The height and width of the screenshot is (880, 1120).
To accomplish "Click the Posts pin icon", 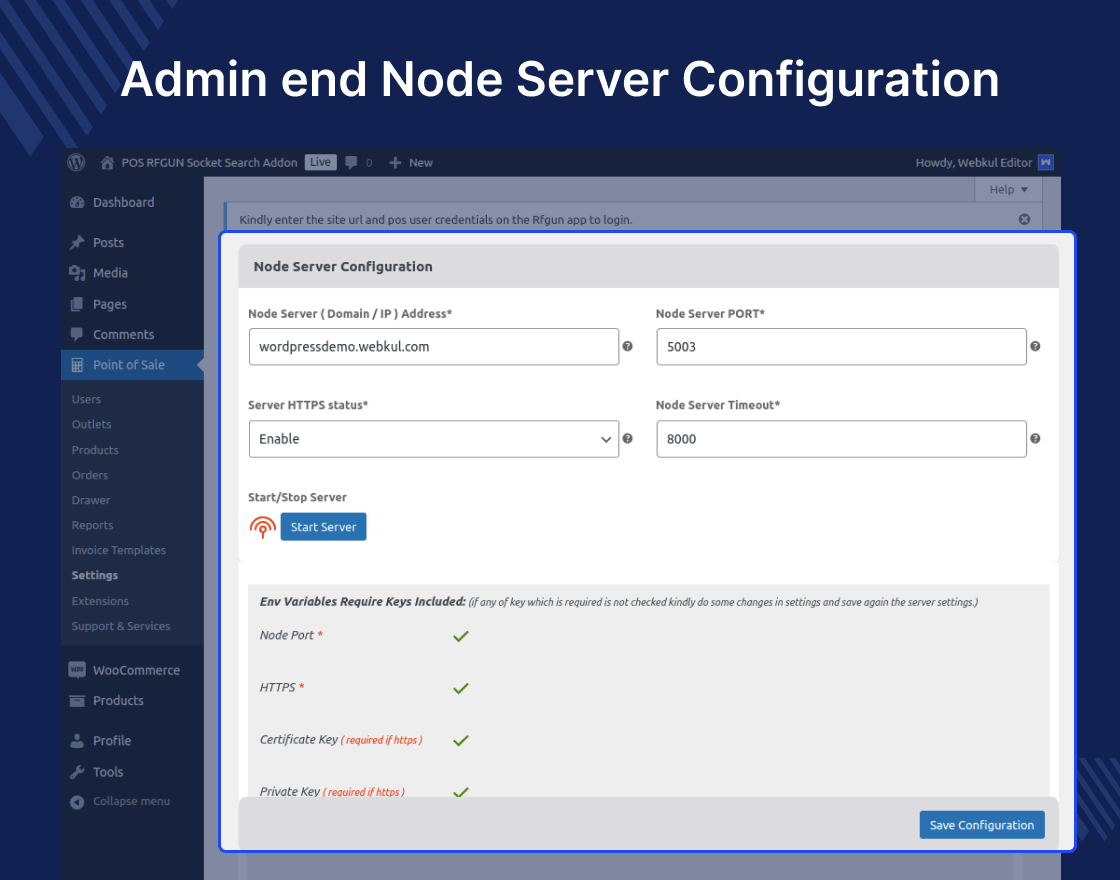I will pos(77,242).
